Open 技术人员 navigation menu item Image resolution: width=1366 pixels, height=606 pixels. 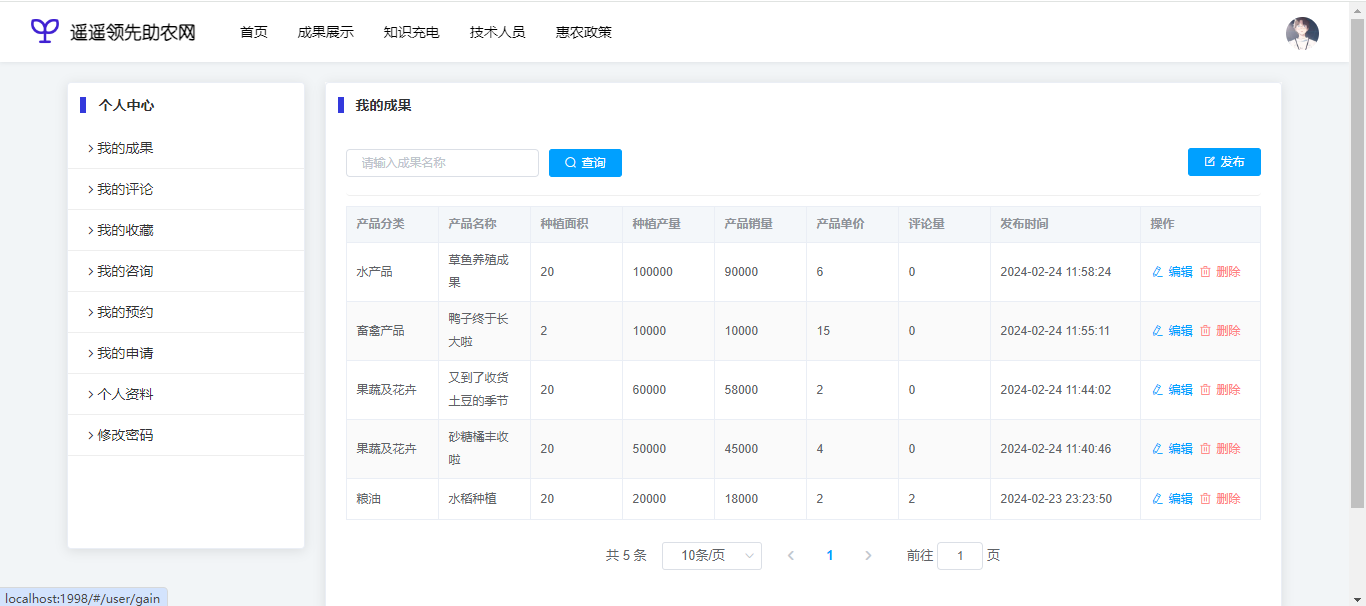pyautogui.click(x=497, y=32)
